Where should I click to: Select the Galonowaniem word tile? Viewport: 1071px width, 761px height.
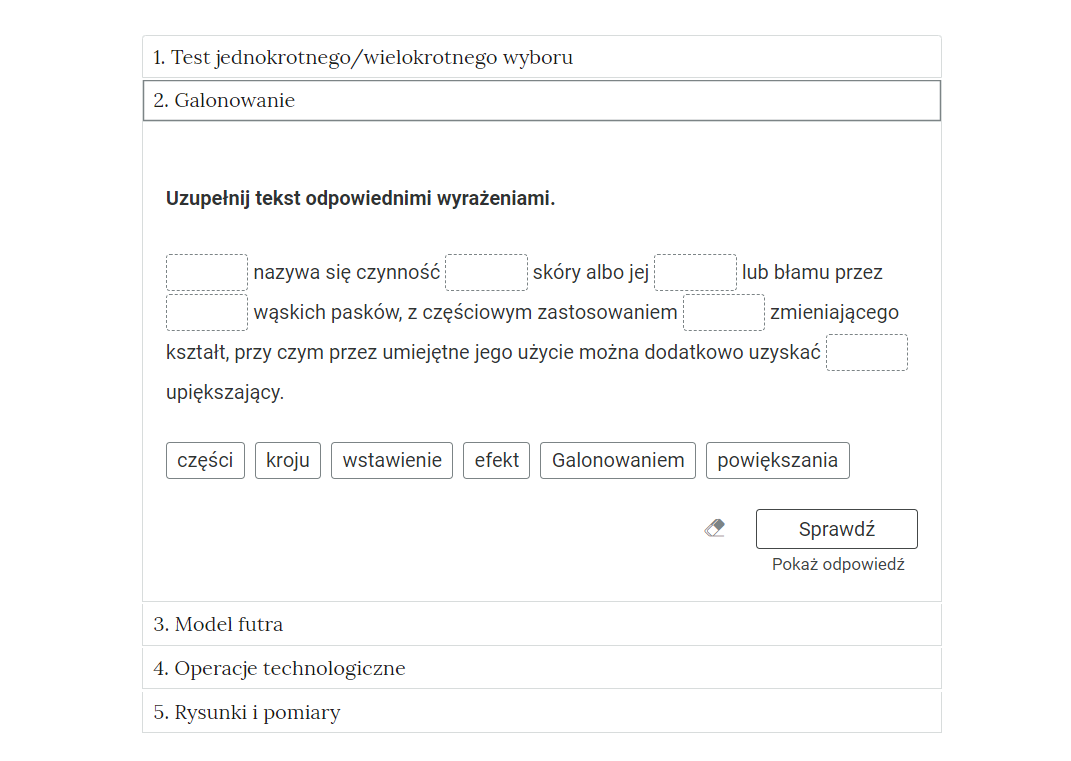[x=617, y=460]
